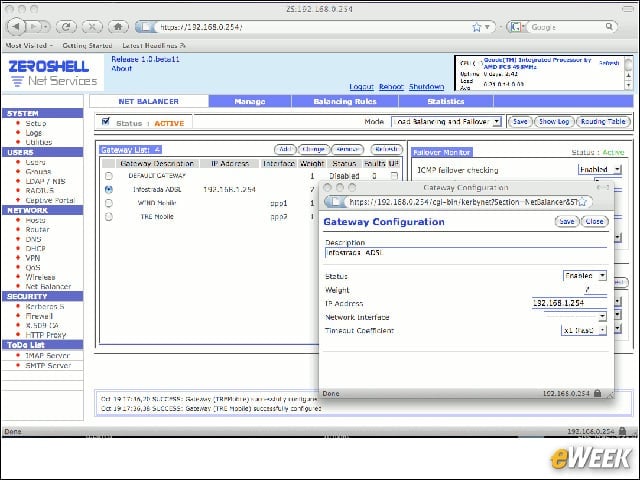
Task: Open the Timeout Coefficient dropdown
Action: 584,330
